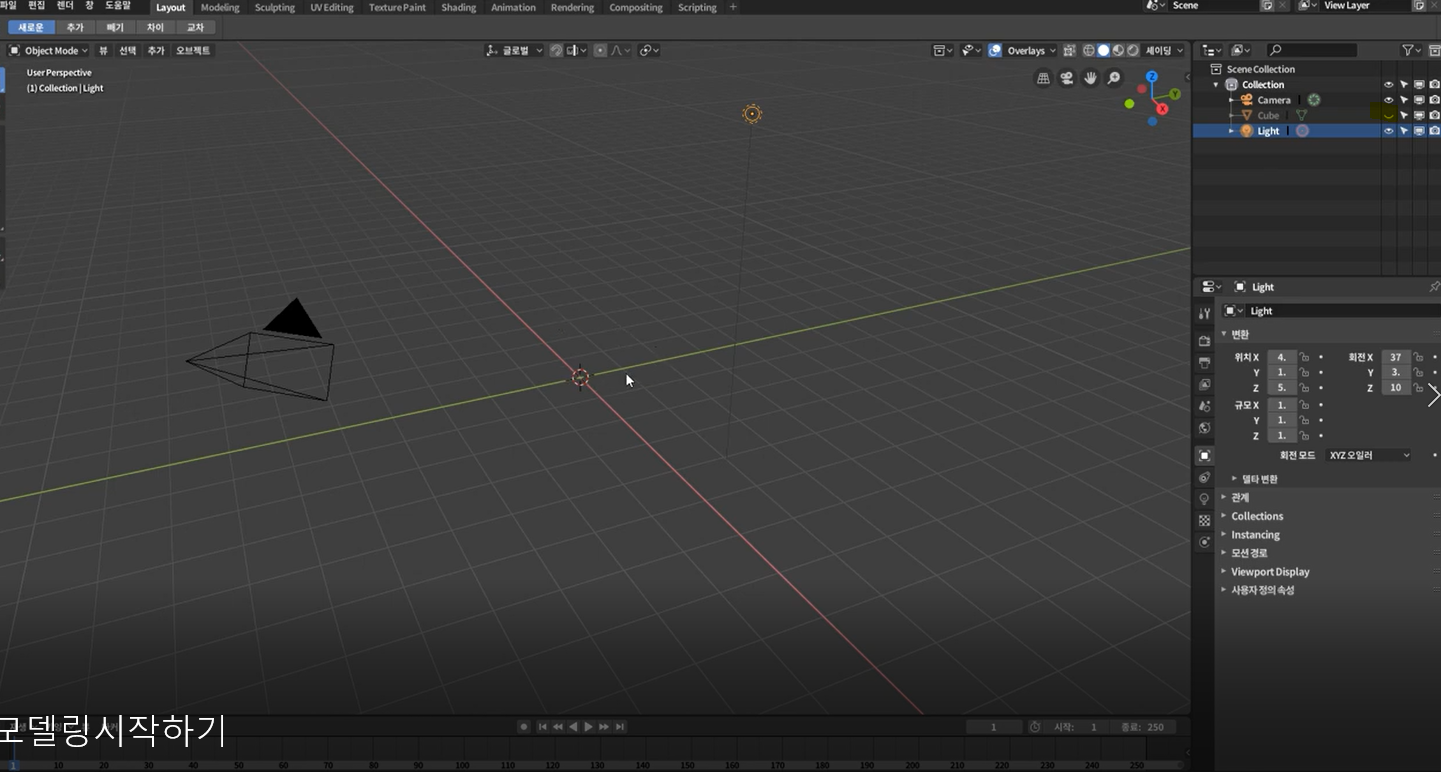Open the Texture properties tab (checker icon)
The image size is (1441, 772).
(x=1204, y=520)
